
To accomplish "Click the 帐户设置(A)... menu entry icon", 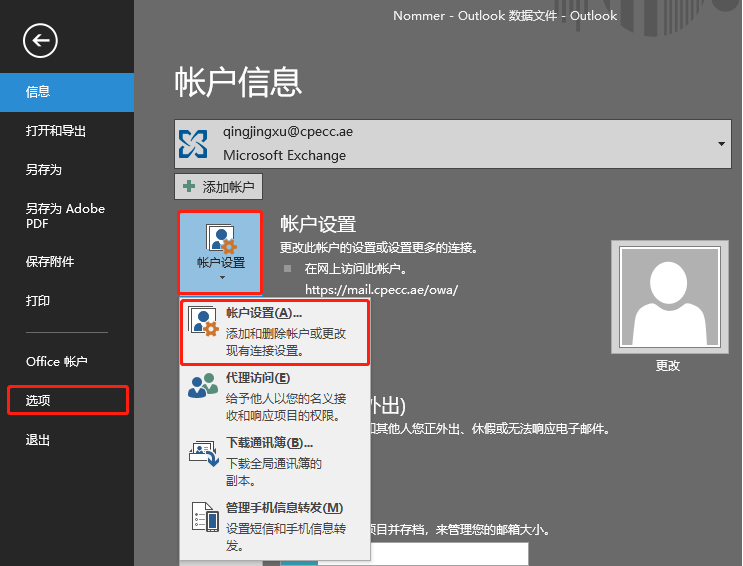I will click(203, 322).
